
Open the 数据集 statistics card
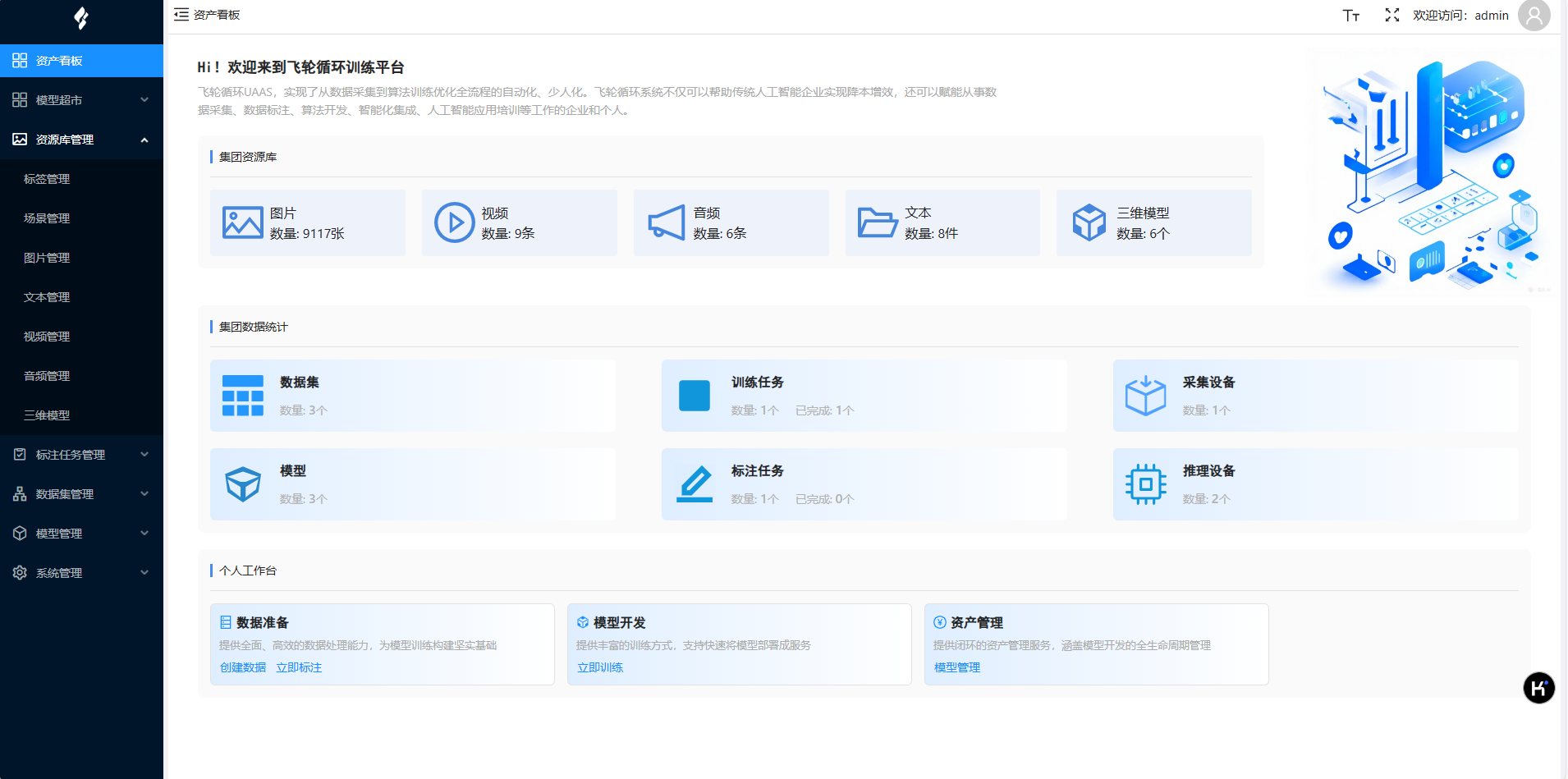[413, 396]
